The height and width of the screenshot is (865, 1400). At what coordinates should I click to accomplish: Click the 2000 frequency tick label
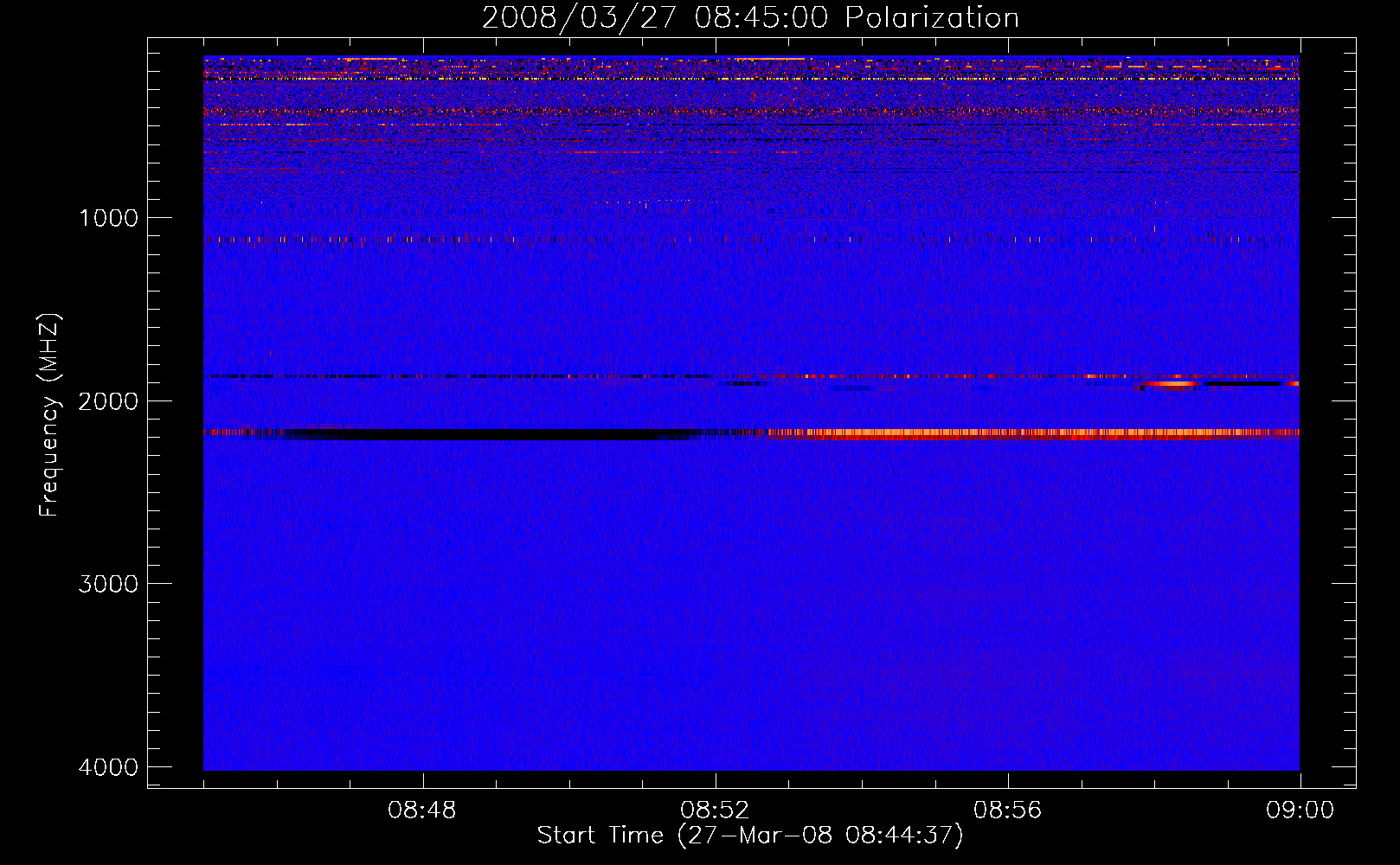(108, 401)
